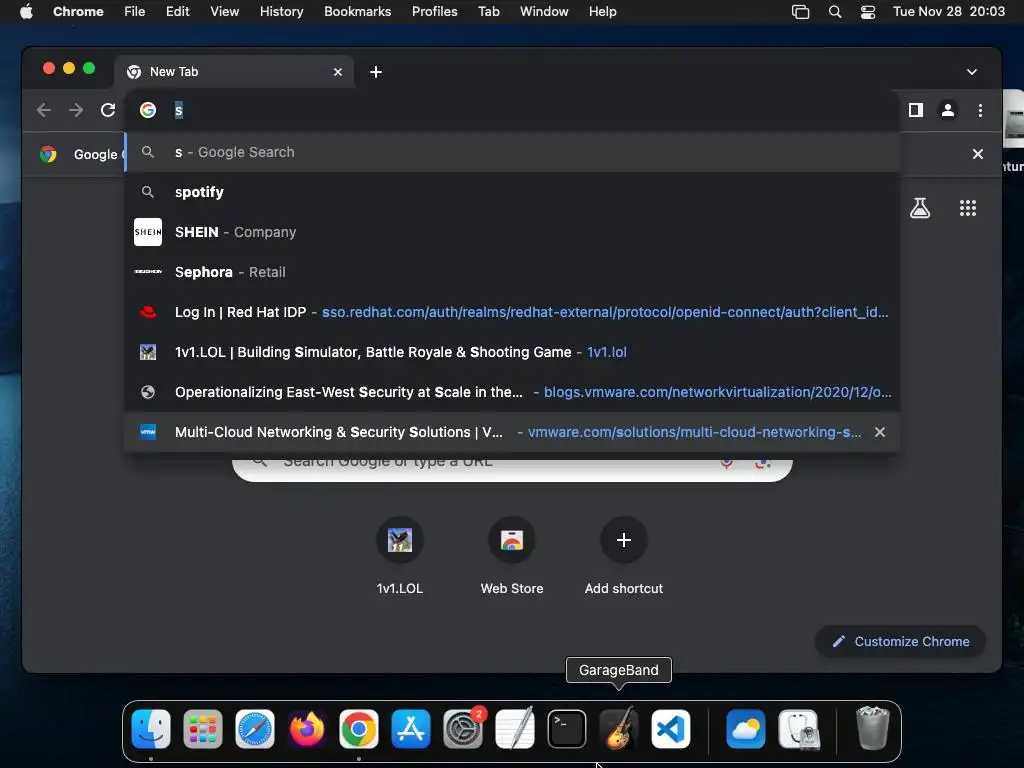Launch Safari from the Dock

(255, 729)
